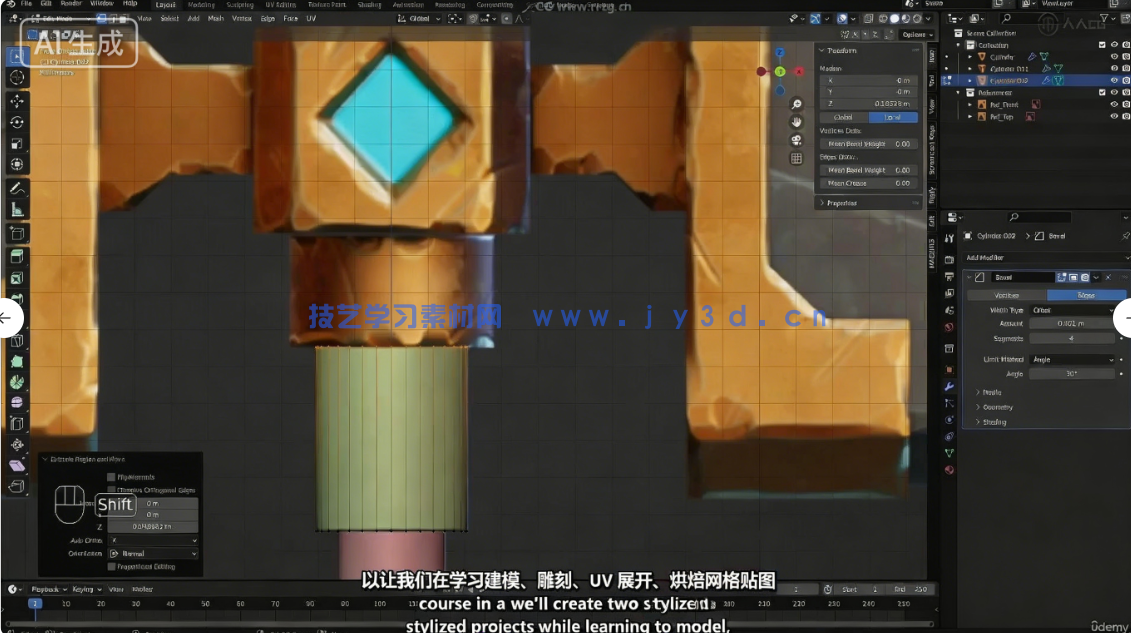Open the Mesh menu in the viewport header
Viewport: 1131px width, 633px height.
(216, 17)
